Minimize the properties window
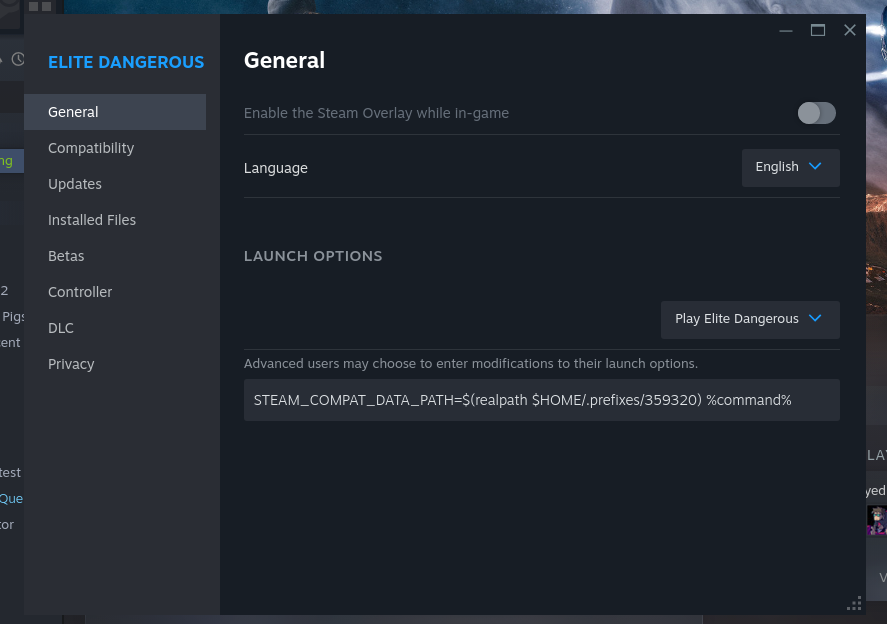This screenshot has height=624, width=887. [786, 31]
